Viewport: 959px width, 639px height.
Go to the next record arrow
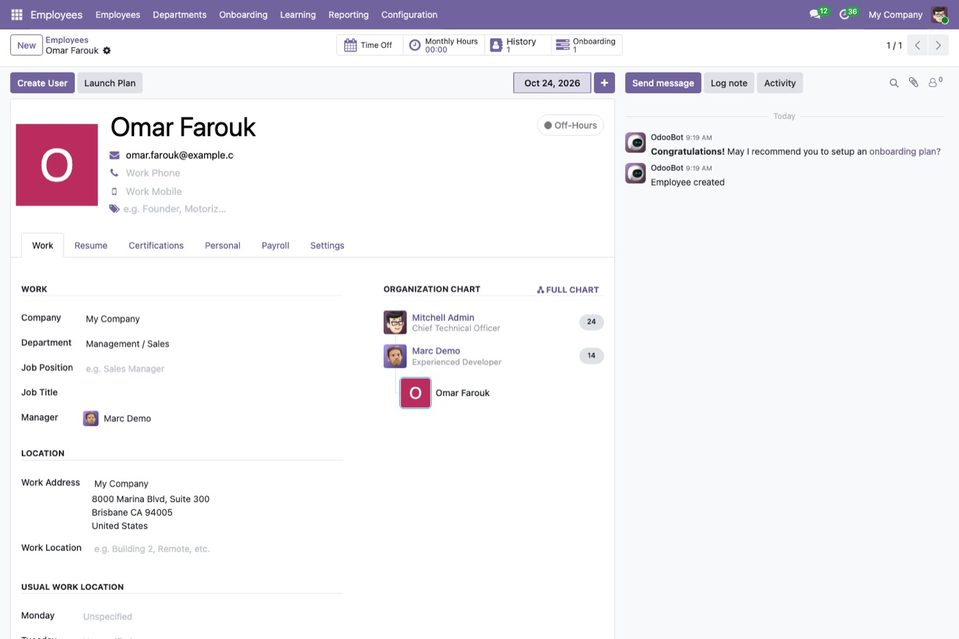938,45
